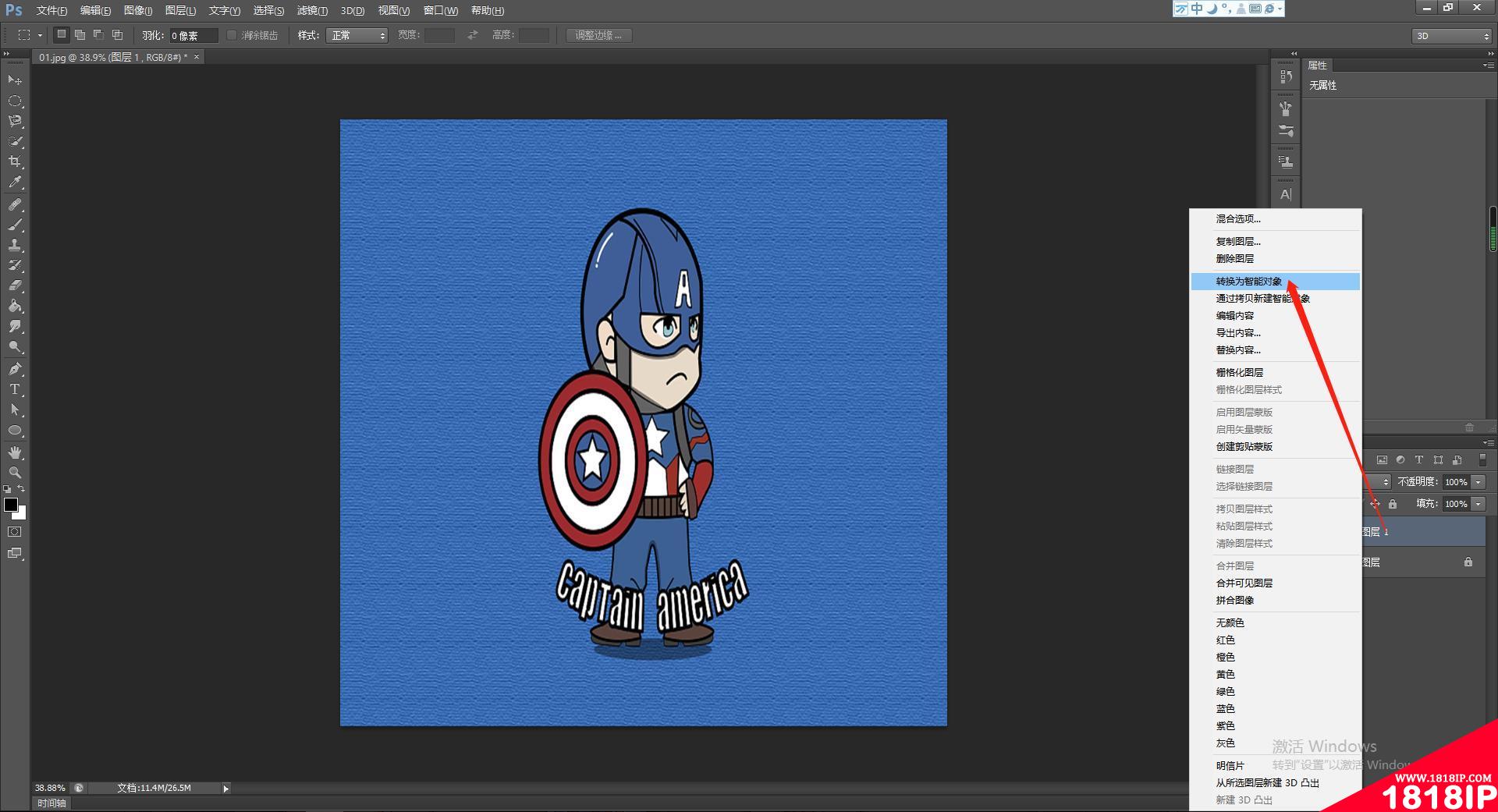The height and width of the screenshot is (812, 1498).
Task: Choose 创建剪贴蒙版 from context menu
Action: click(1275, 447)
